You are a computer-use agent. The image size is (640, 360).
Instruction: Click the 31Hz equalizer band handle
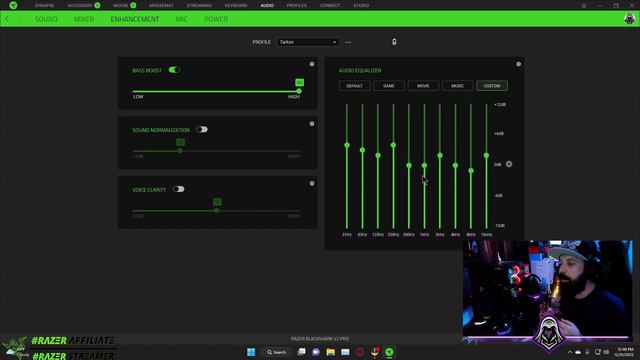[x=347, y=145]
